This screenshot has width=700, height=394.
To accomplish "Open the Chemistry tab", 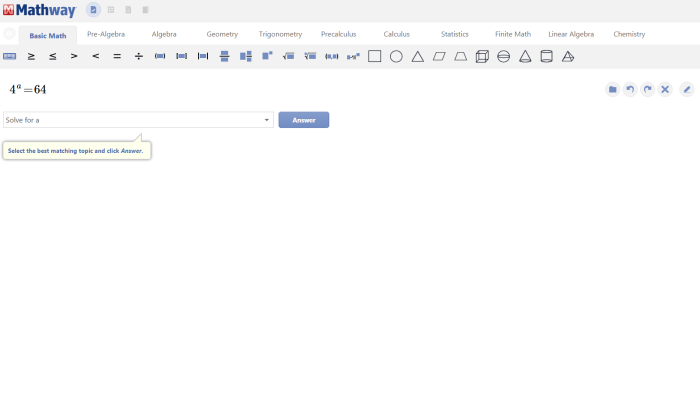I will 629,34.
